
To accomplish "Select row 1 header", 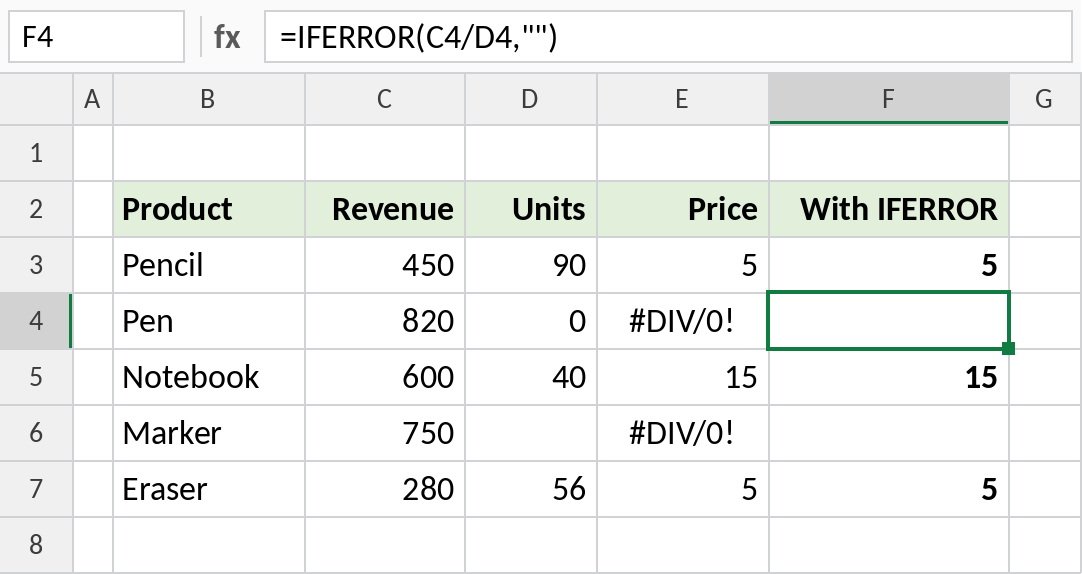I will (36, 153).
